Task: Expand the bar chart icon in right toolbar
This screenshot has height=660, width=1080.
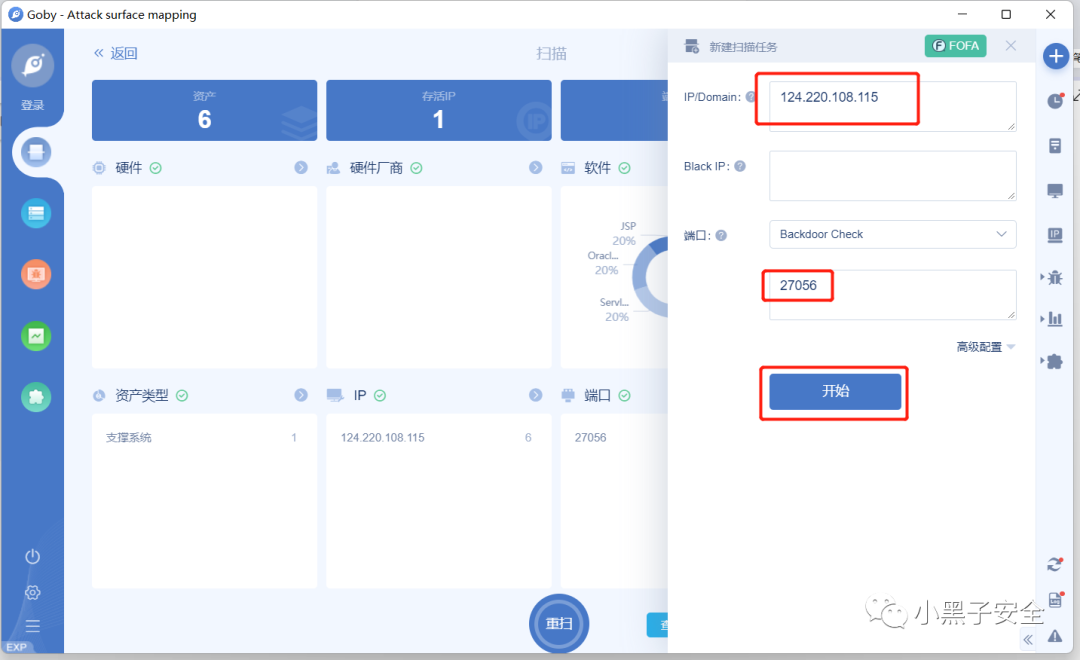Action: coord(1053,319)
